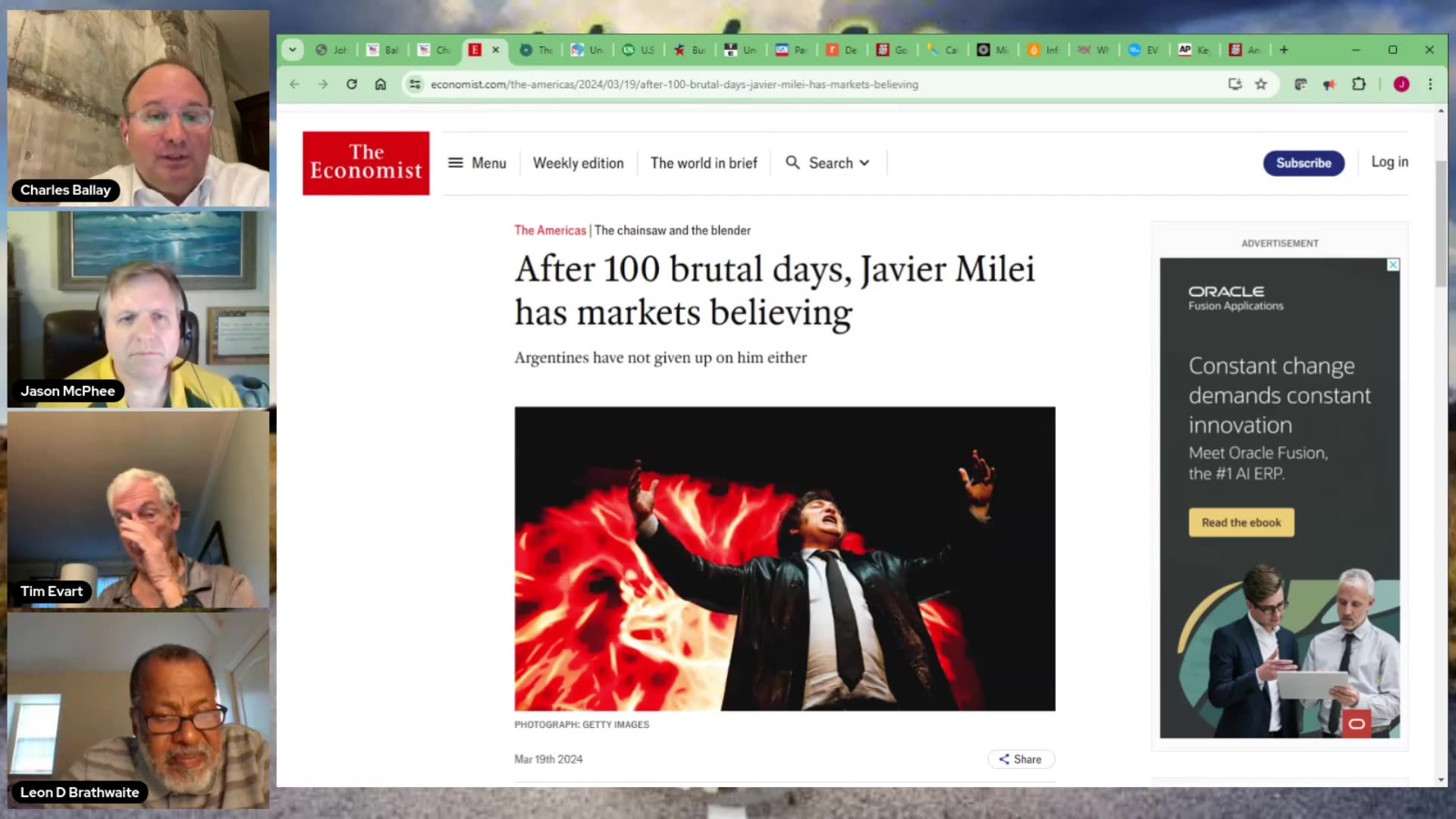Image resolution: width=1456 pixels, height=819 pixels.
Task: Open the Weekly edition page
Action: click(x=578, y=163)
